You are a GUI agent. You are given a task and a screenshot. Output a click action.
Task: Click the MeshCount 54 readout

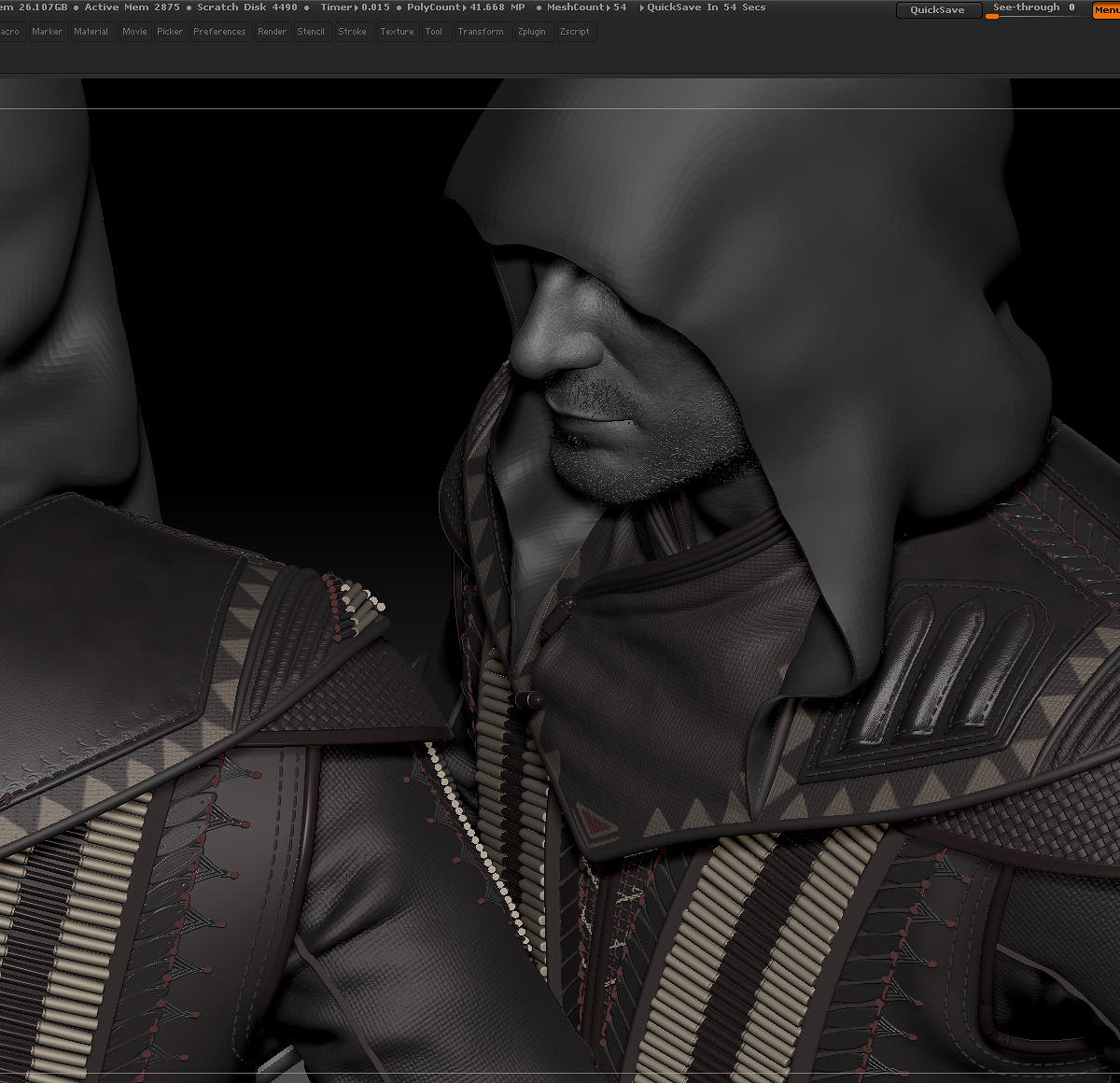(x=587, y=7)
